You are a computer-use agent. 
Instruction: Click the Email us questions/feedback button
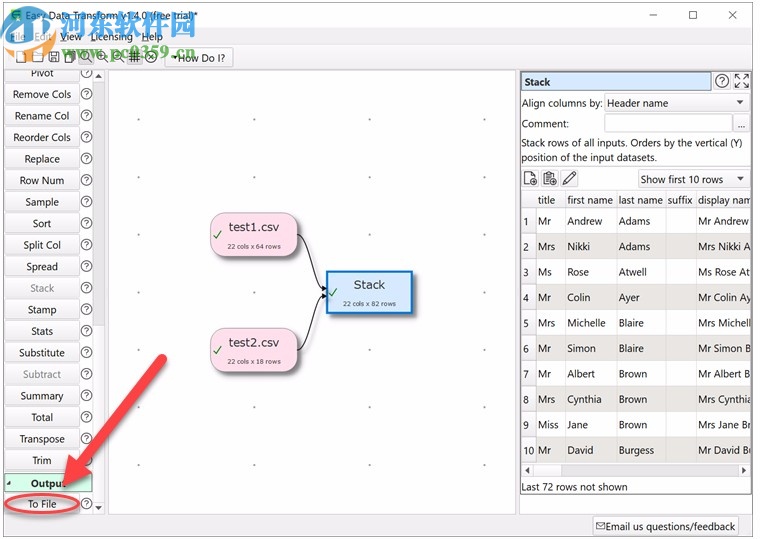pyautogui.click(x=665, y=526)
